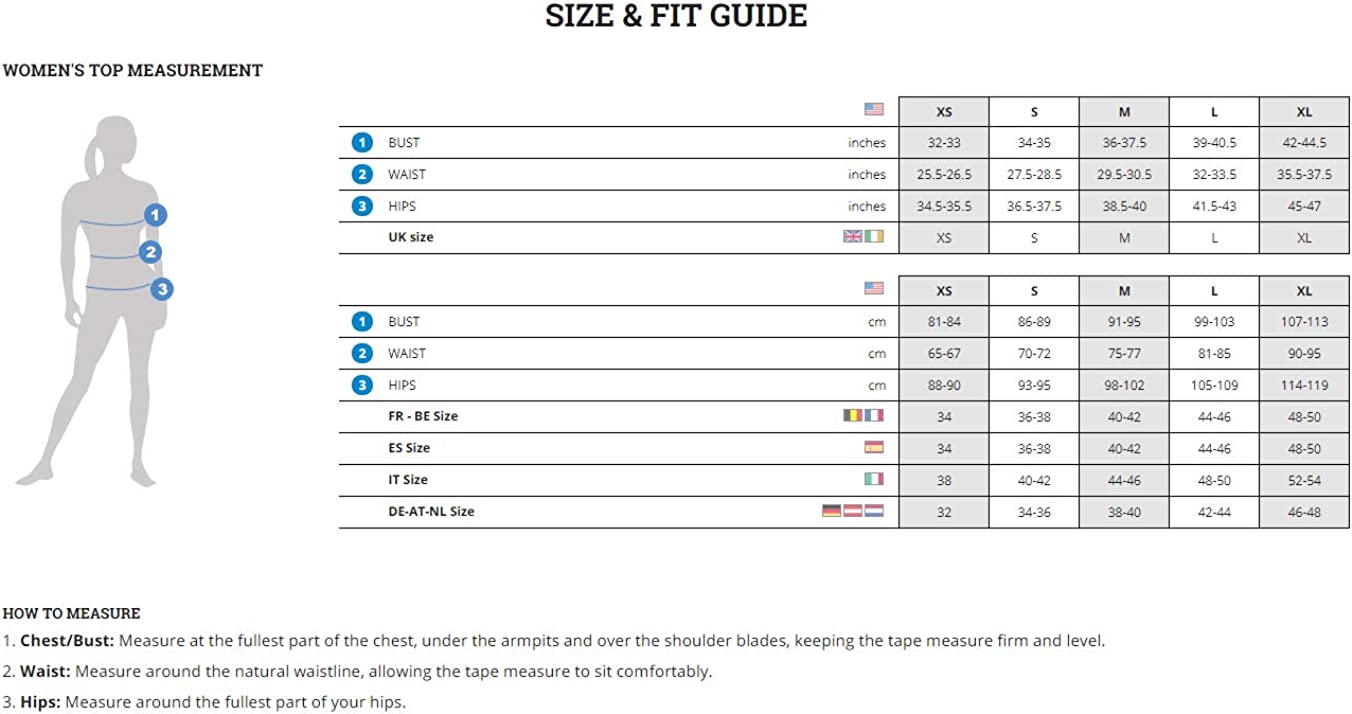Click the number 1 bust marker on the figure
Screen dimensions: 1352x714
point(155,214)
